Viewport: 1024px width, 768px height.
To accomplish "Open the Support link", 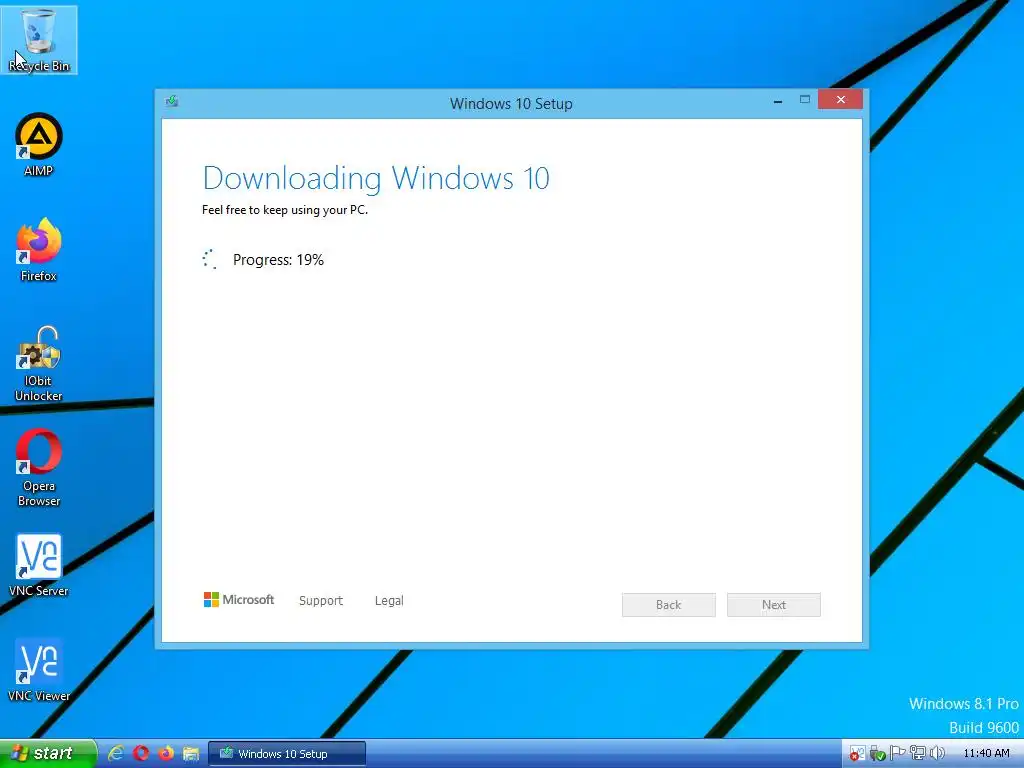I will coord(321,601).
